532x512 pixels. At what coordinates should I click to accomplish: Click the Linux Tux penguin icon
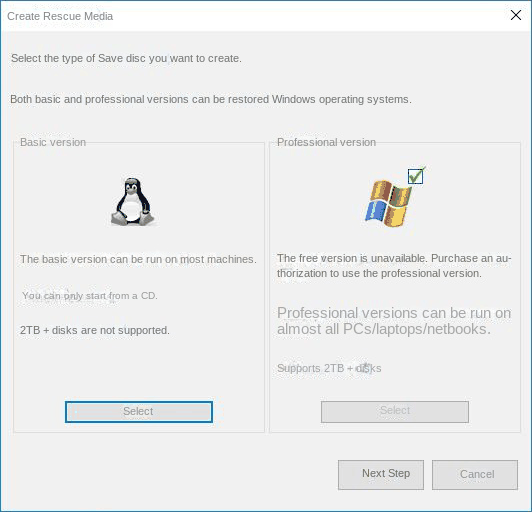133,201
